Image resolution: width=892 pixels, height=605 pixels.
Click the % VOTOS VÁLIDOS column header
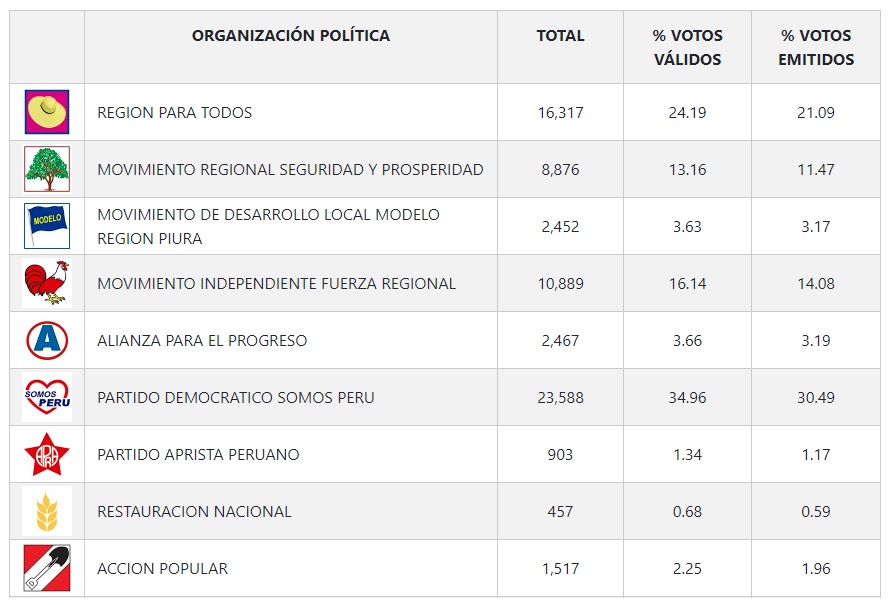click(x=687, y=47)
